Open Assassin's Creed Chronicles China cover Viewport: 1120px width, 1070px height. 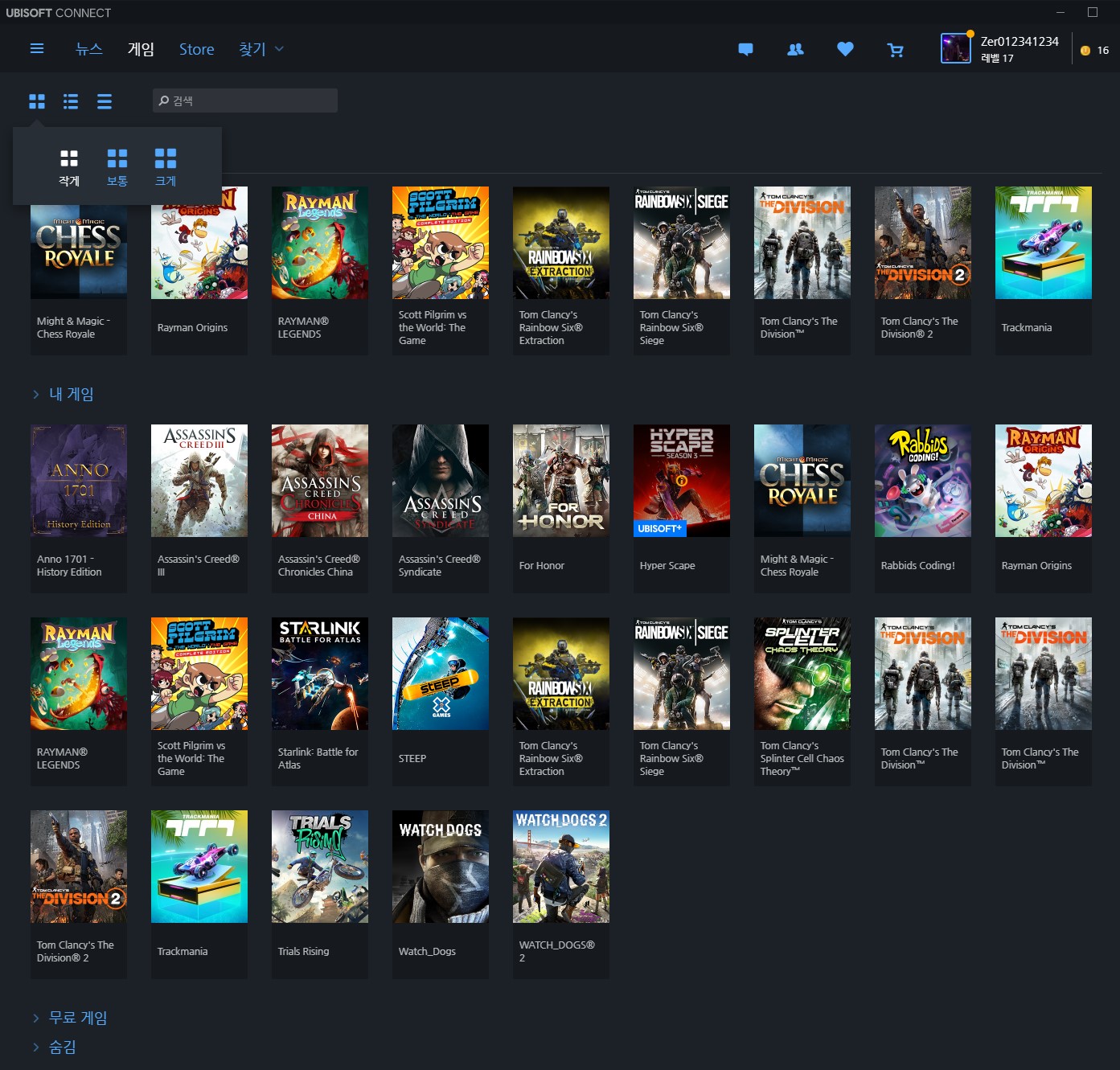click(x=320, y=481)
